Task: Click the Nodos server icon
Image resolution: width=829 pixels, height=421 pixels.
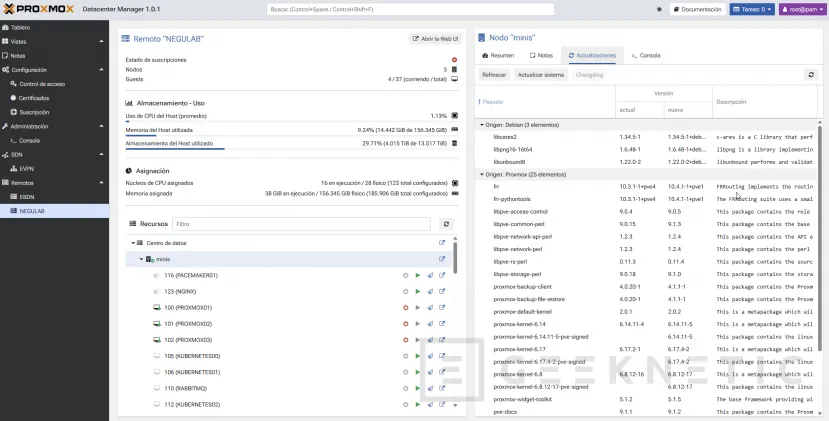Action: (454, 70)
